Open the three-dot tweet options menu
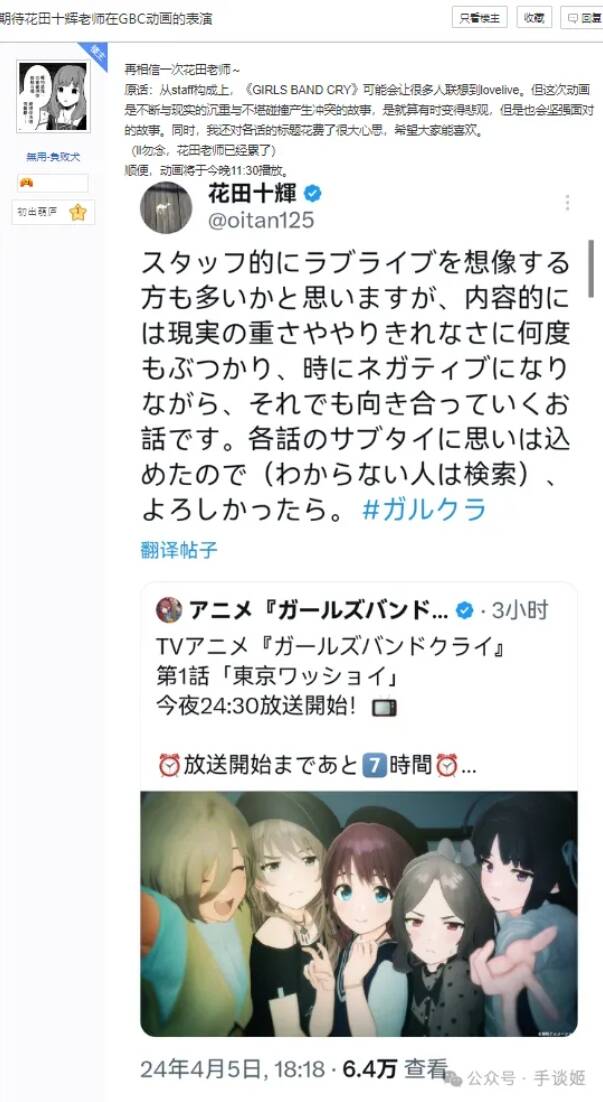 (x=566, y=203)
